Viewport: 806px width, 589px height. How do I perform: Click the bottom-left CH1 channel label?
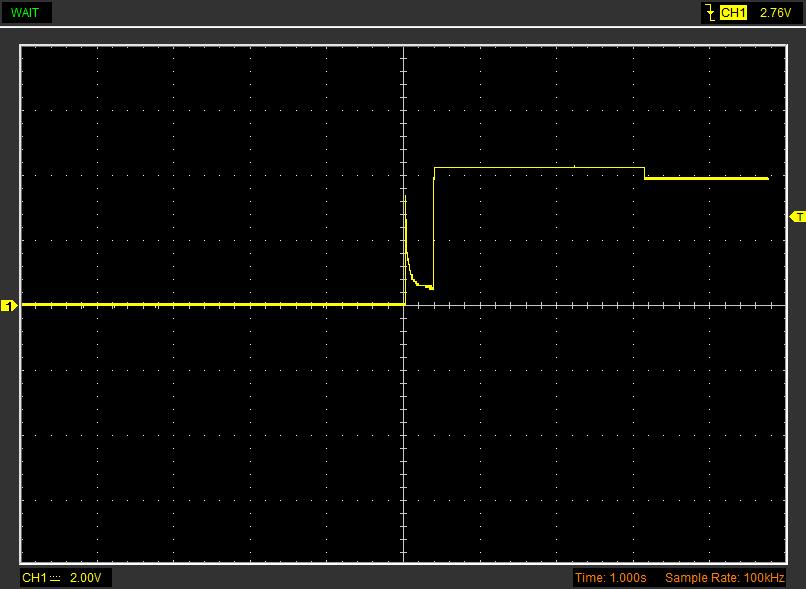(34, 578)
